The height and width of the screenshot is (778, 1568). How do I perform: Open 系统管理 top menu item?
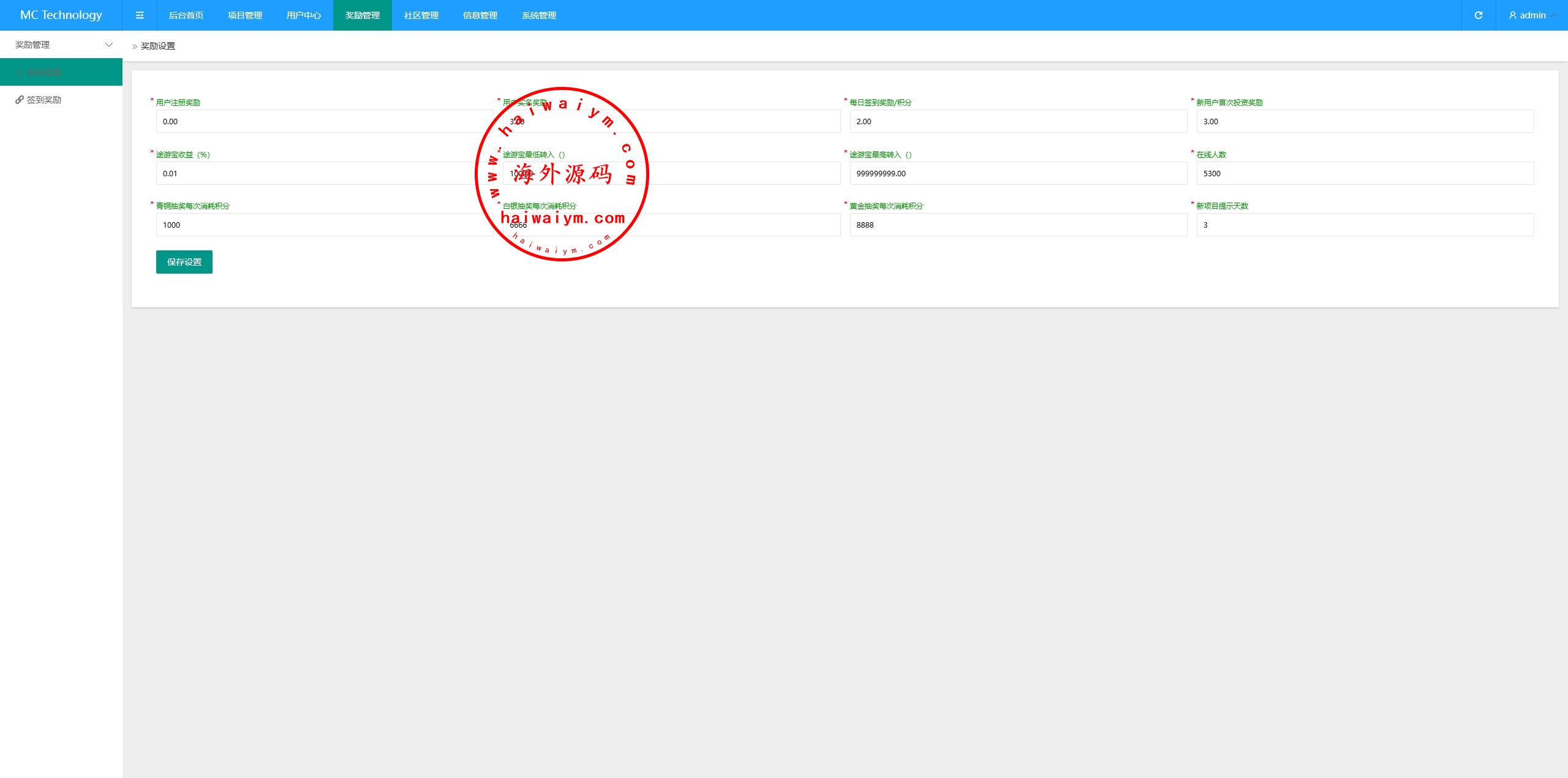coord(539,15)
